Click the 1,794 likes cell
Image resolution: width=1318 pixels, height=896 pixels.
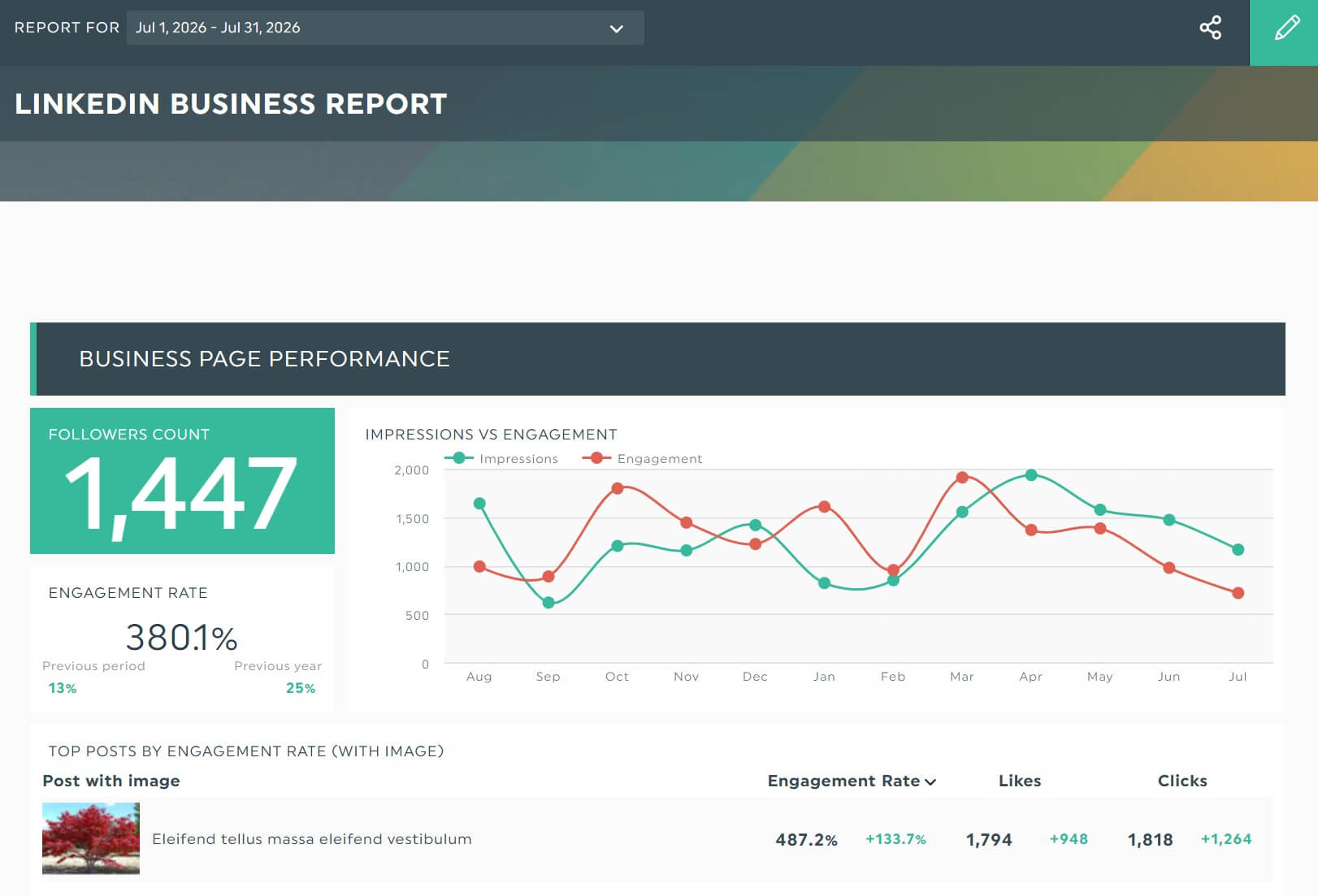989,840
